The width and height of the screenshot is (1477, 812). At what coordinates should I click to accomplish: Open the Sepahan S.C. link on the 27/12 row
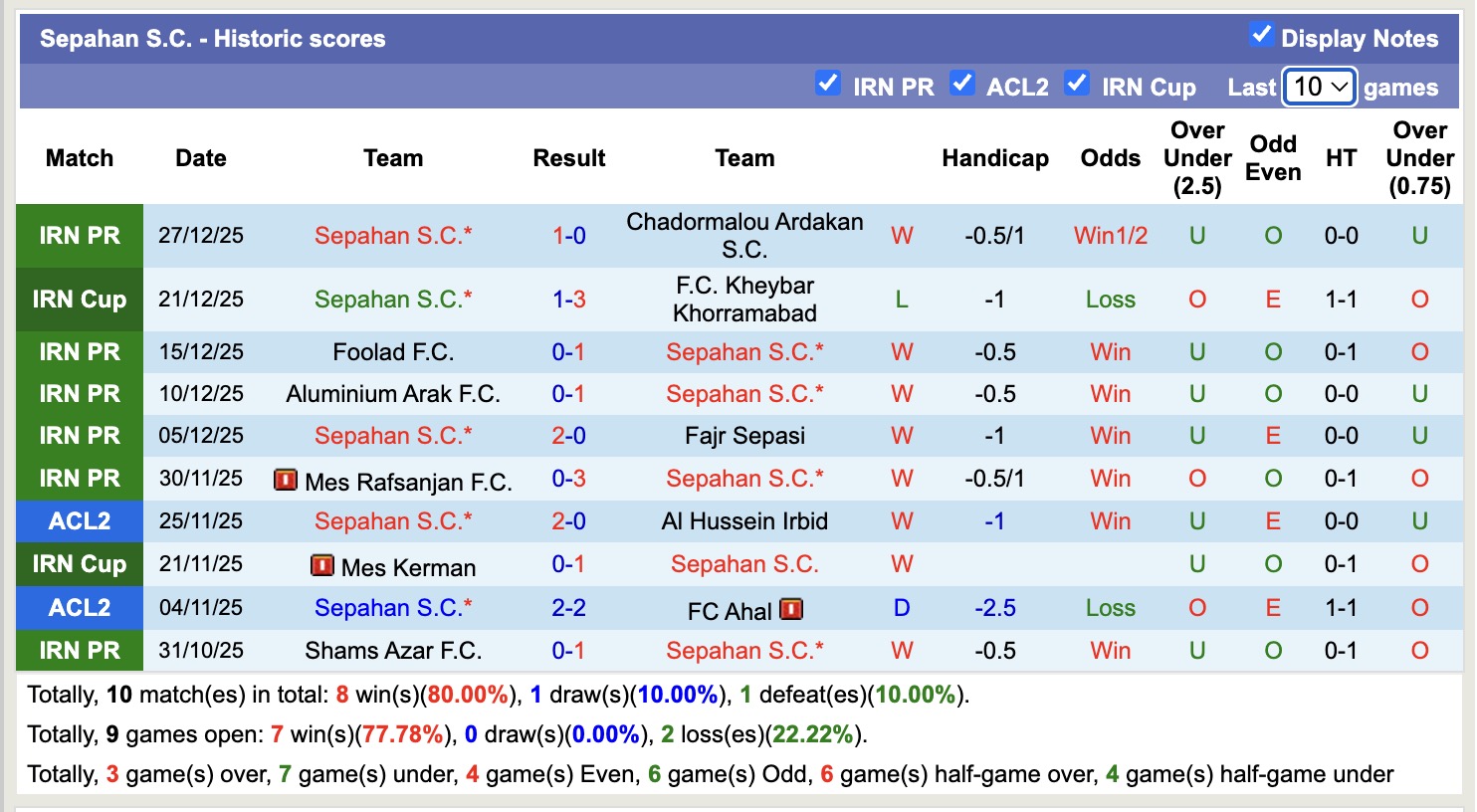pyautogui.click(x=393, y=236)
